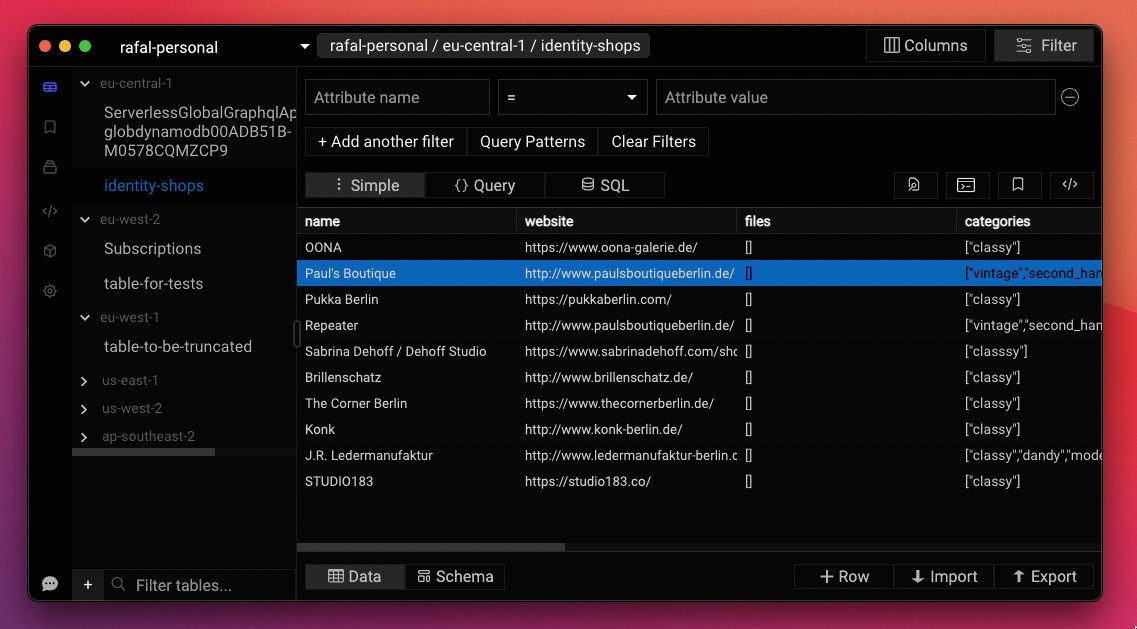
Task: Open the comparison operator dropdown
Action: [572, 97]
